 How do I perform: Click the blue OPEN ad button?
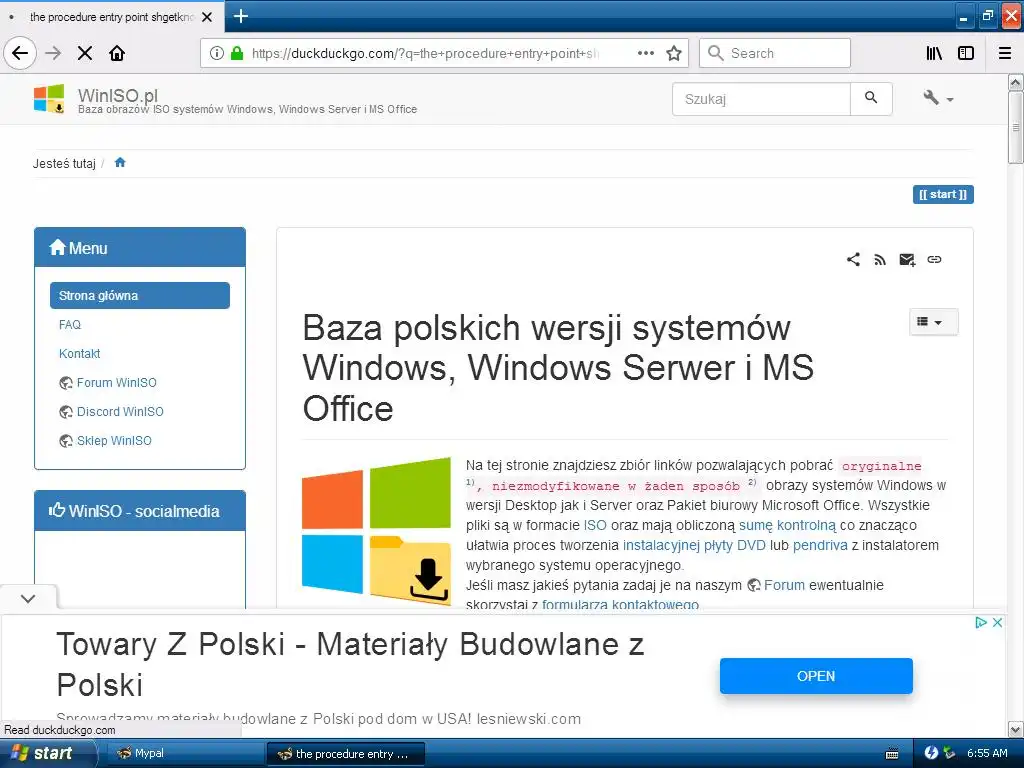click(x=816, y=676)
